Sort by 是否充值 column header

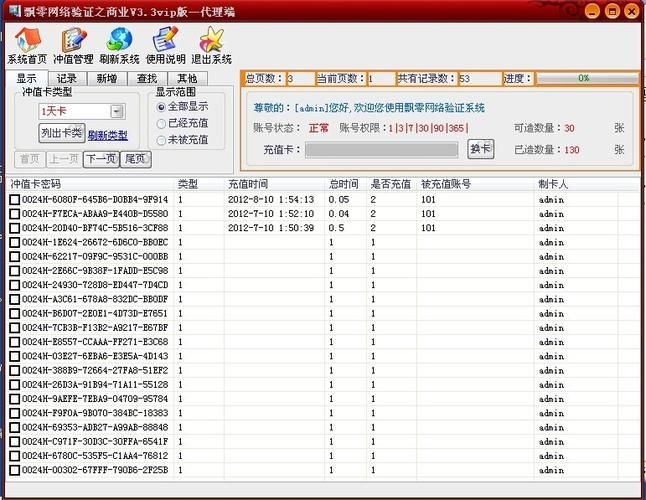tap(391, 184)
